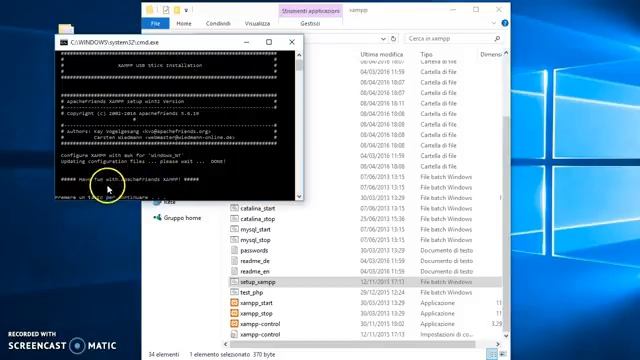Click horizontal scrollbar left arrow in Explorer

pyautogui.click(x=226, y=344)
